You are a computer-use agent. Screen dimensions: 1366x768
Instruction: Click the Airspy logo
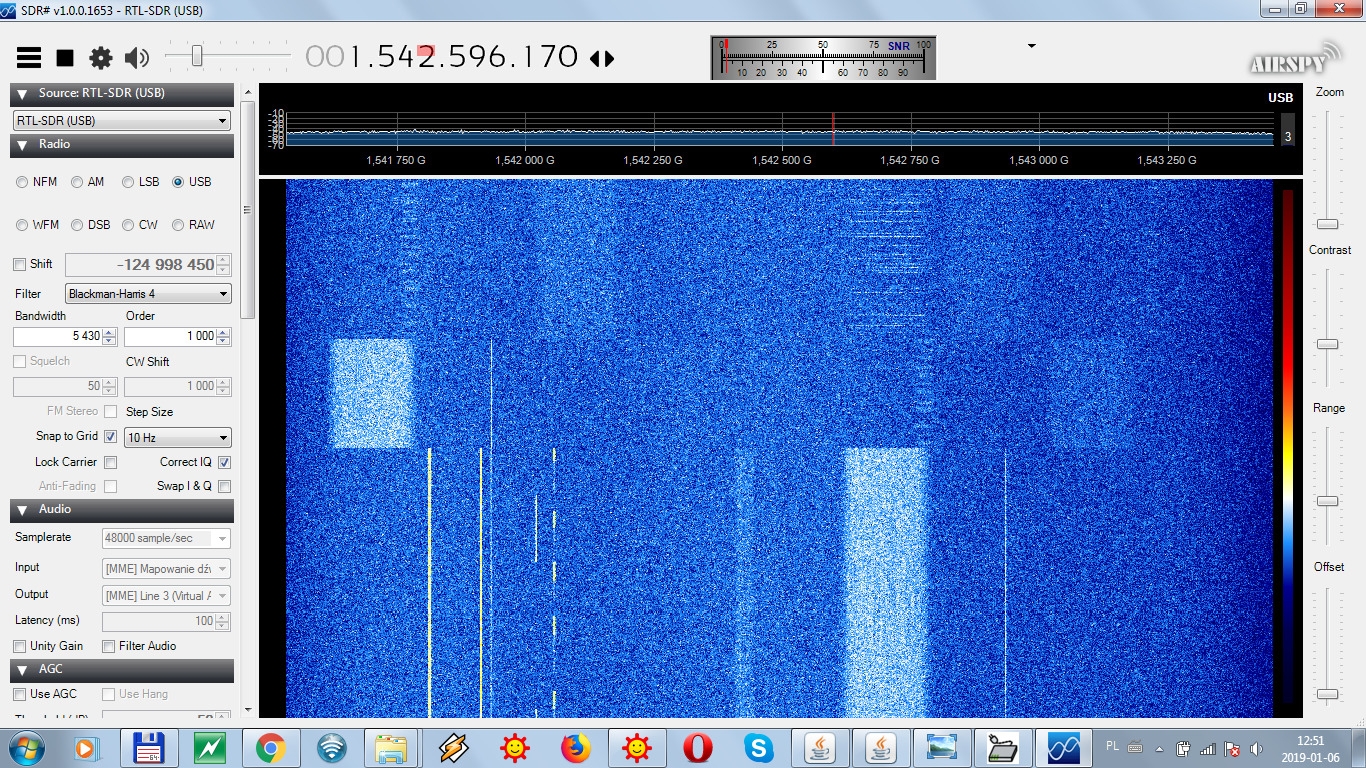coord(1294,58)
